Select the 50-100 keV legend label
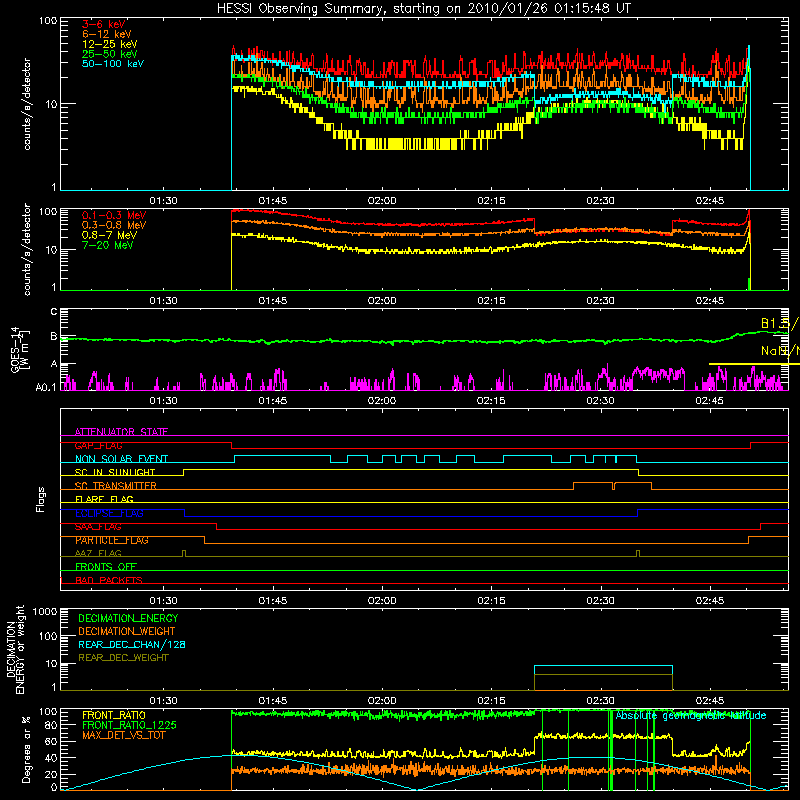 [113, 64]
